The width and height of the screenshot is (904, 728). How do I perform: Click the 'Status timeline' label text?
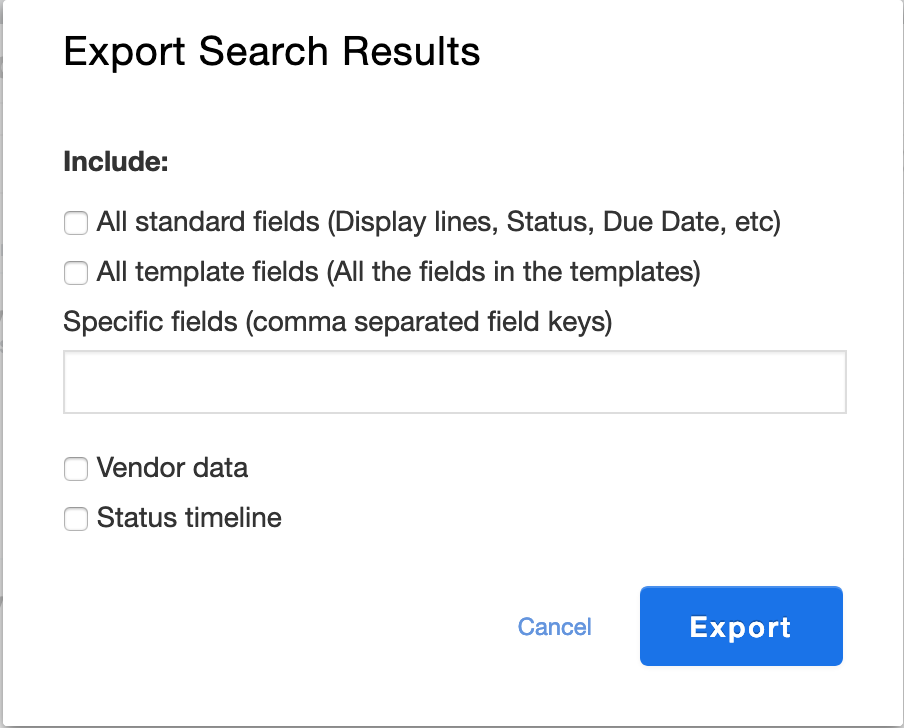coord(189,518)
